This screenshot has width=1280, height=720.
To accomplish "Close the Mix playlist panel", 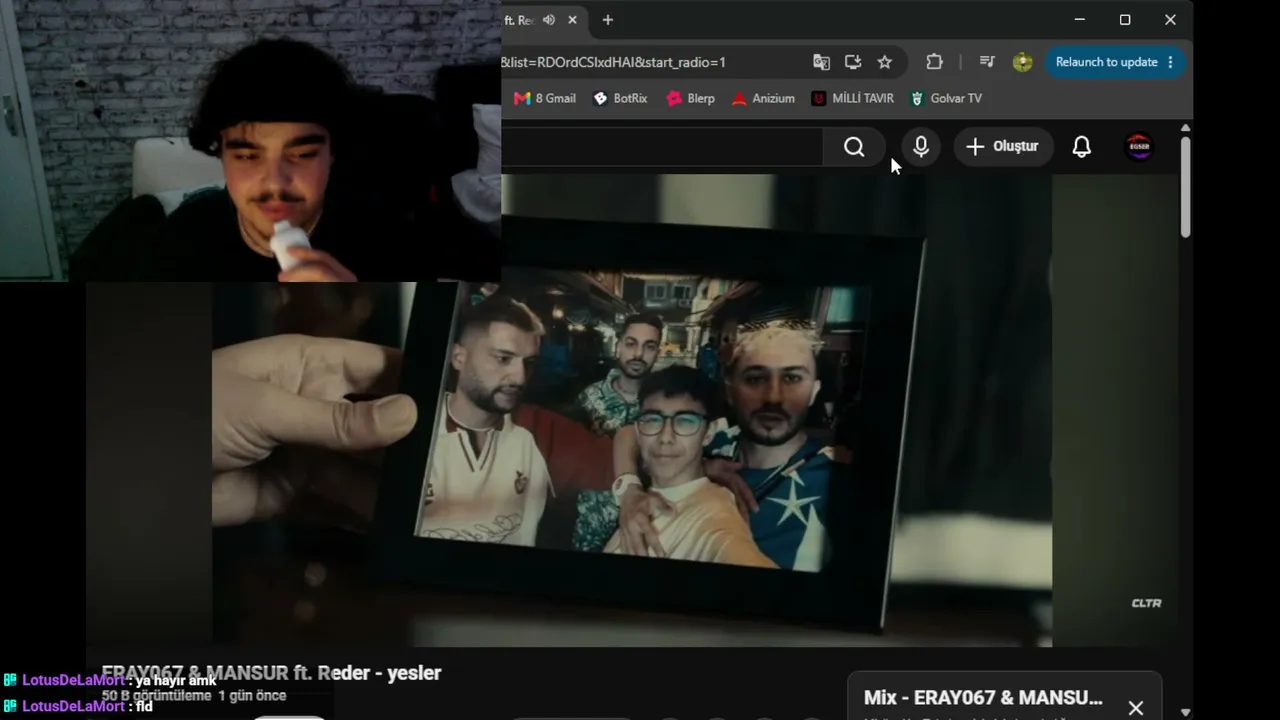I will point(1135,708).
